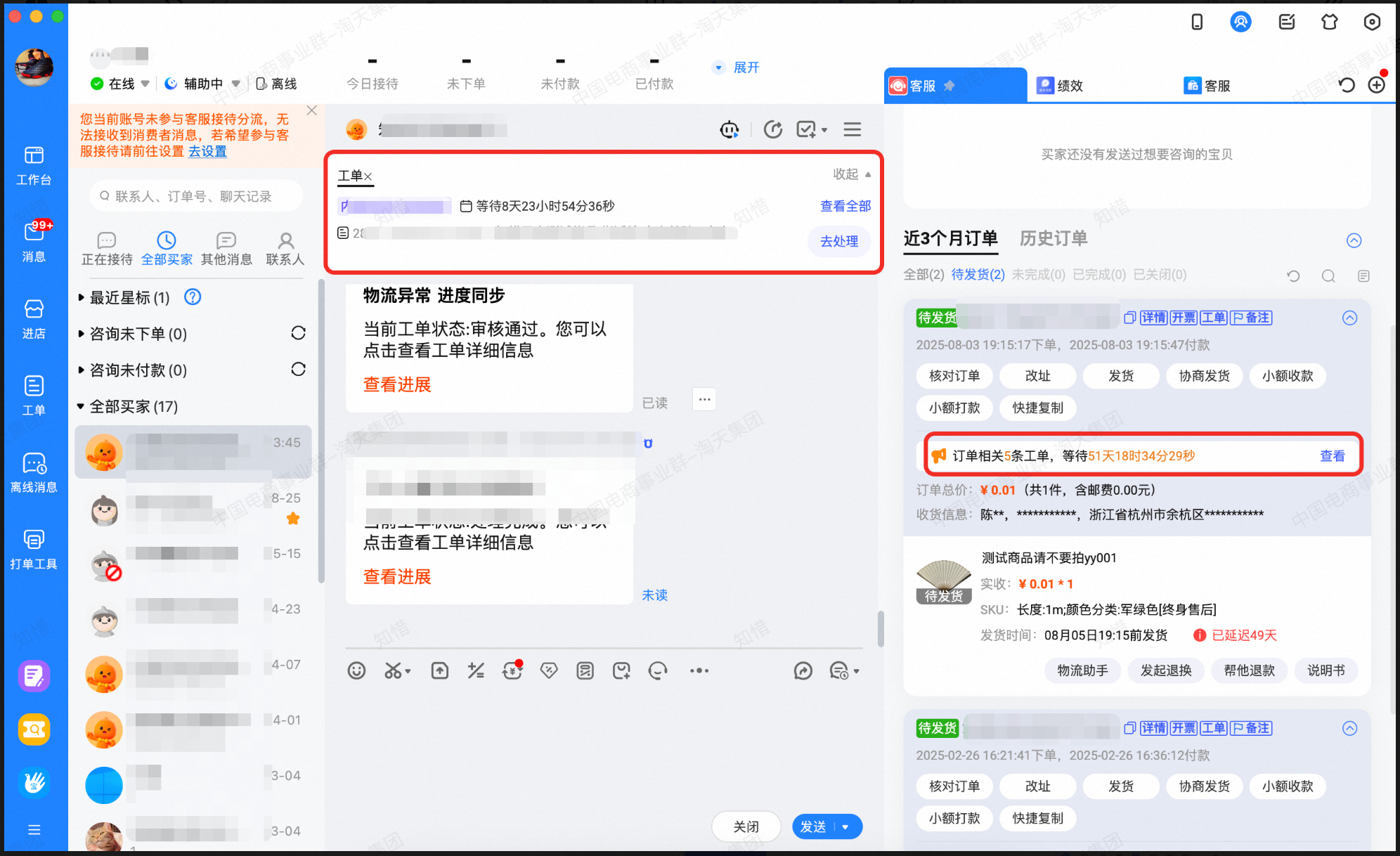Add a plugin with the plus icon

click(x=1377, y=85)
